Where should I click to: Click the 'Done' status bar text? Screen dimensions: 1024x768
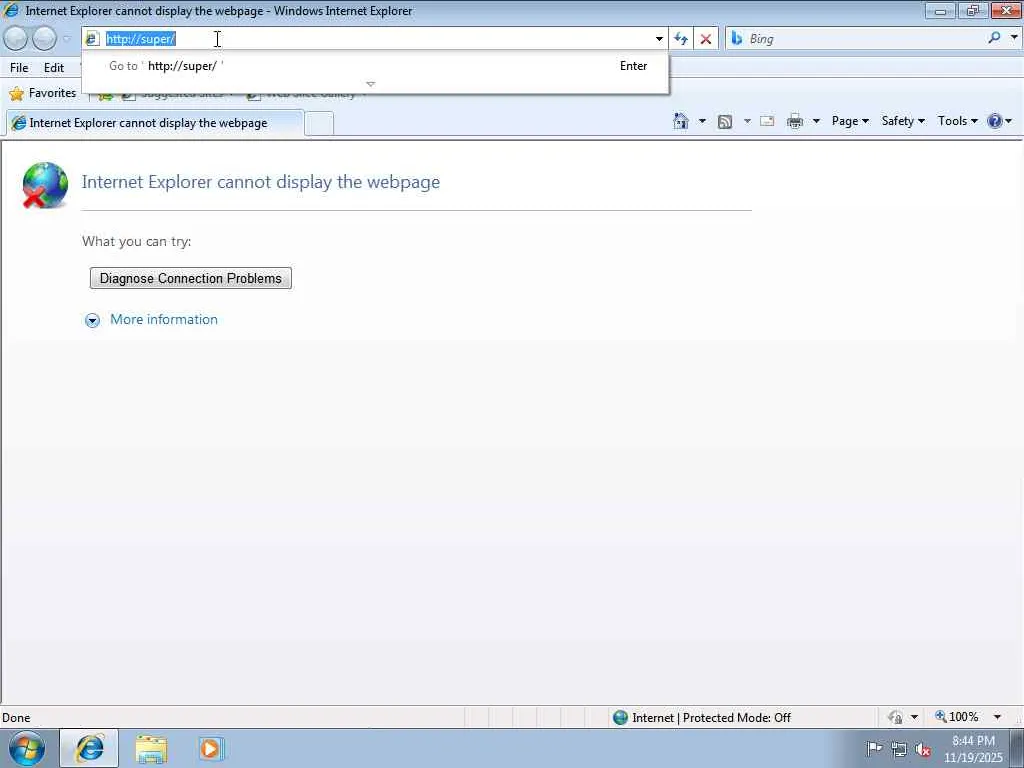(x=16, y=718)
